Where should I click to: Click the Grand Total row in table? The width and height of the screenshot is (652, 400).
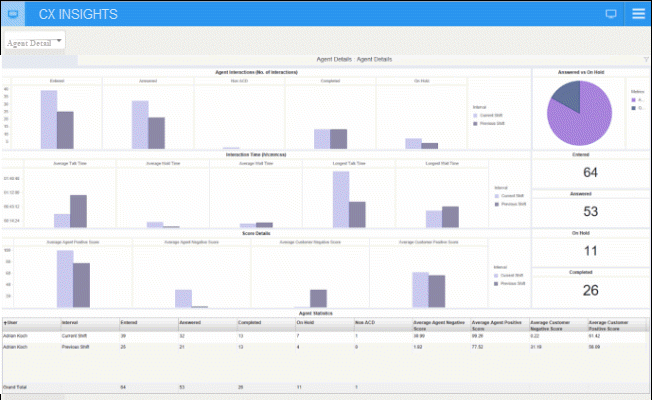coord(60,385)
